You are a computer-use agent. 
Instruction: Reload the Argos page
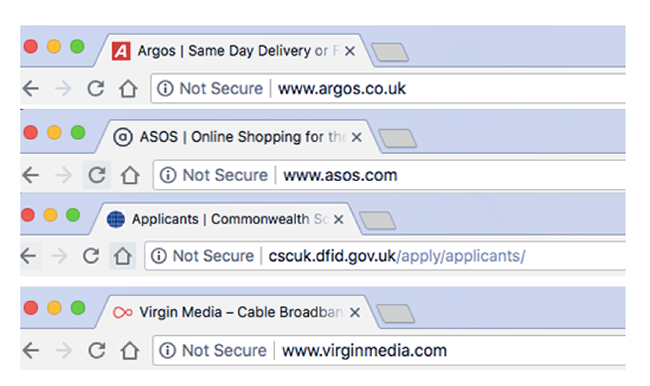(96, 88)
